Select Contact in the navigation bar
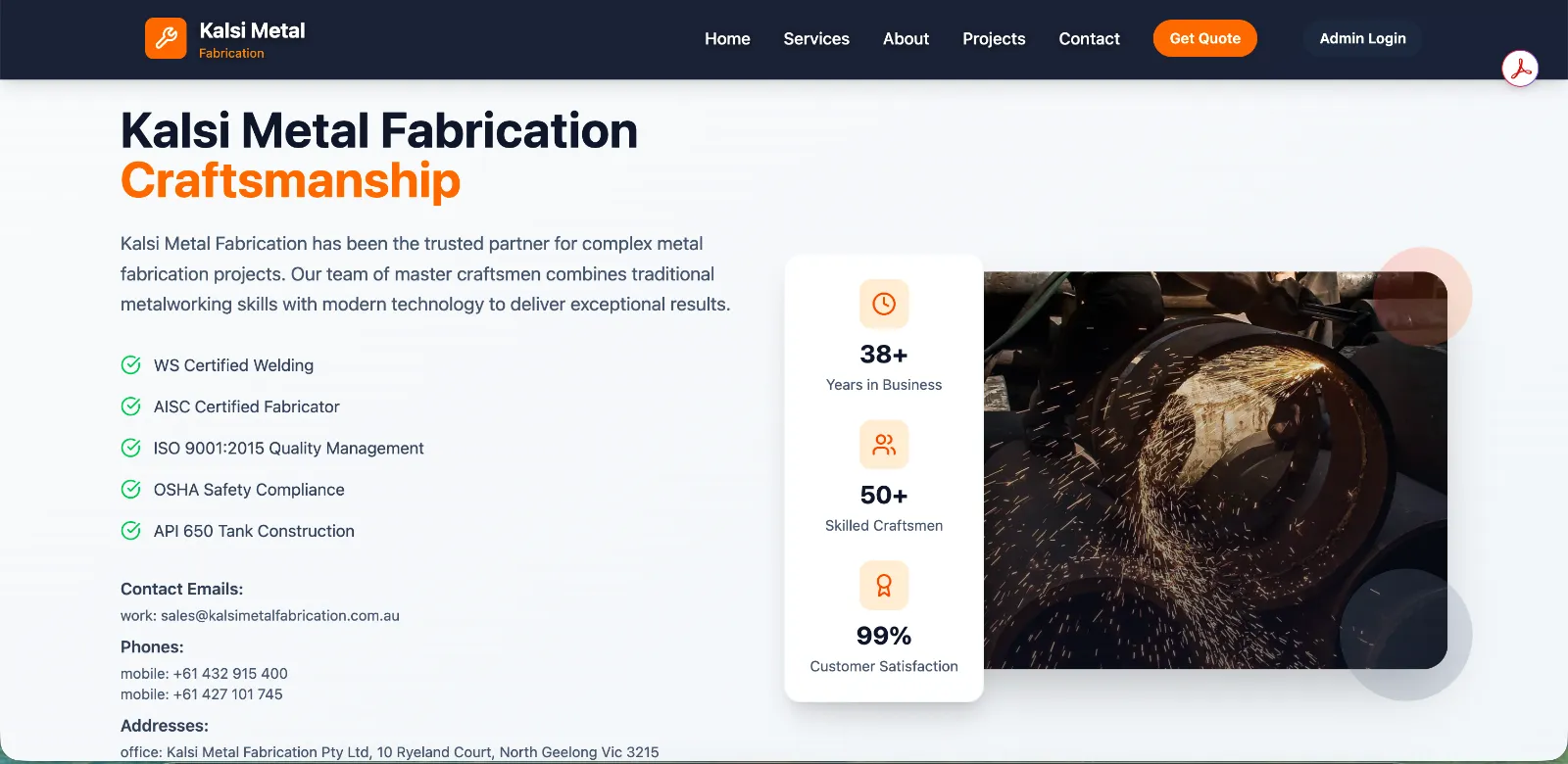 (x=1089, y=39)
